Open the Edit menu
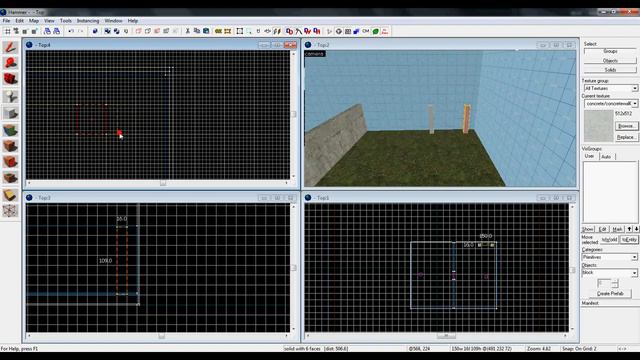Viewport: 640px width, 360px height. pyautogui.click(x=20, y=20)
